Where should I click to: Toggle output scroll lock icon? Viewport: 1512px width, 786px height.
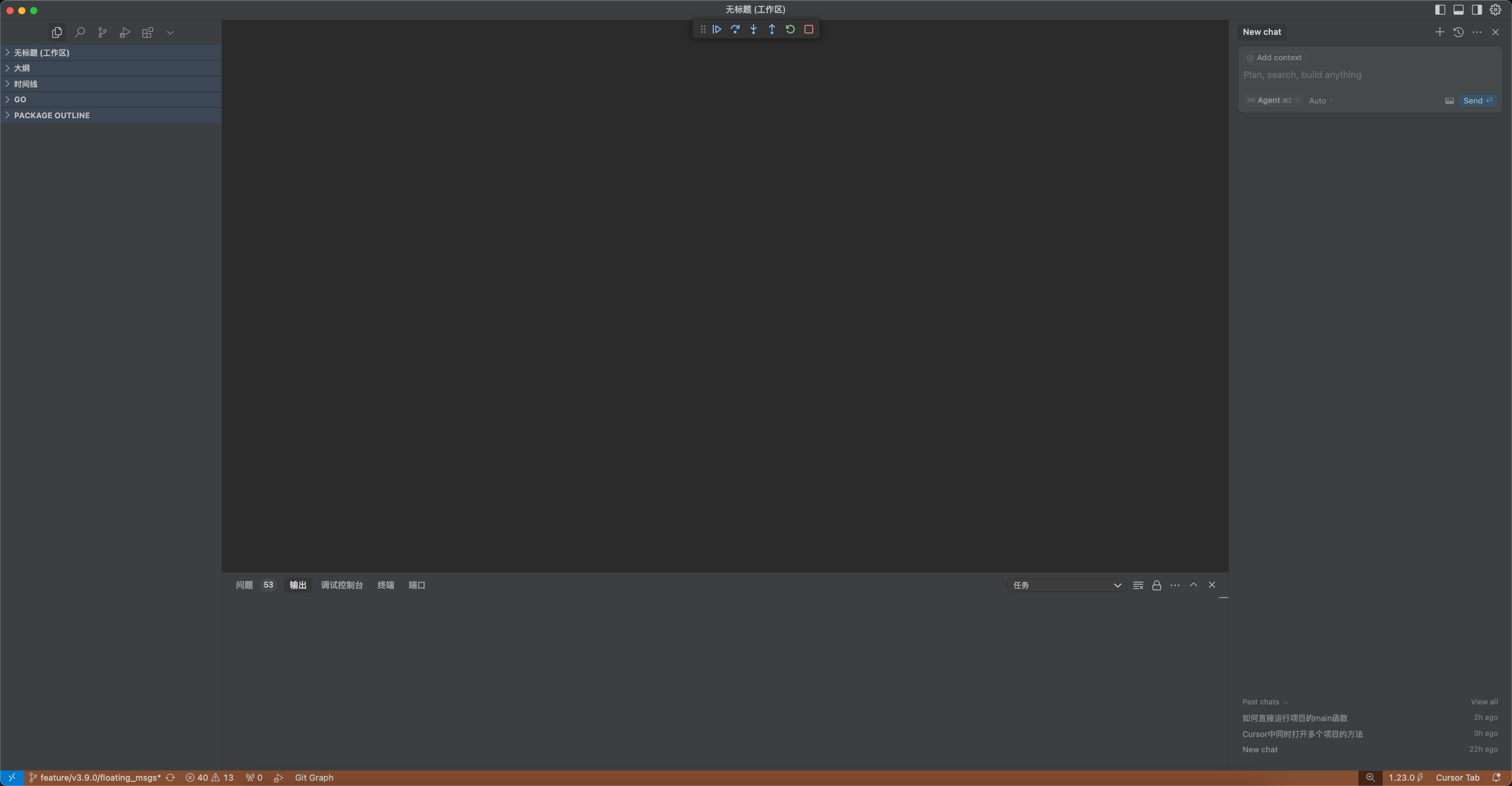[1156, 585]
